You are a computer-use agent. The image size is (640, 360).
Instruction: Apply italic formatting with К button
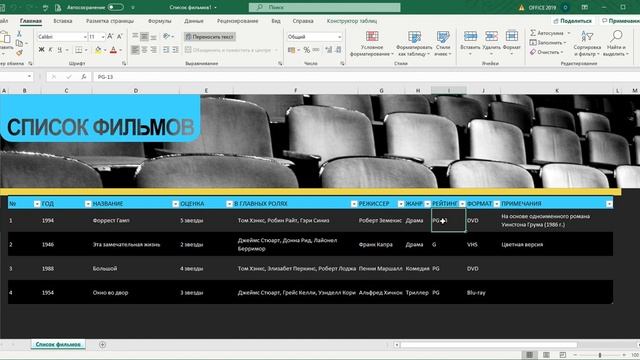coord(51,50)
